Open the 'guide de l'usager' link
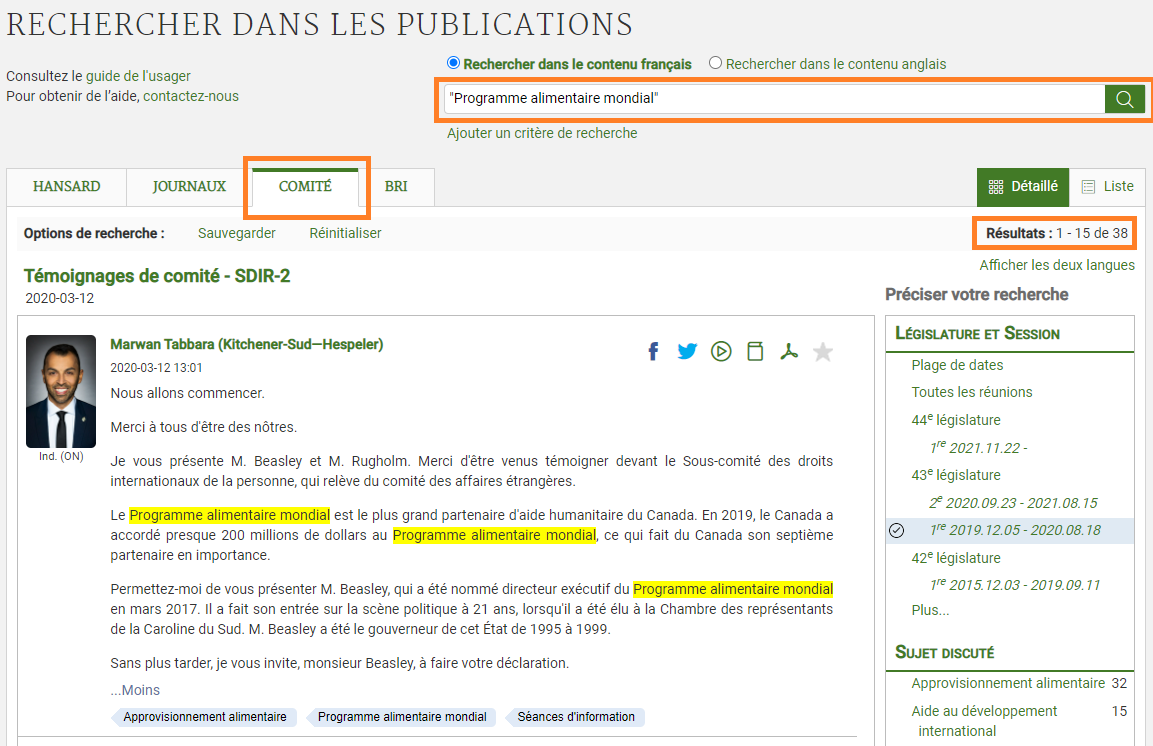The width and height of the screenshot is (1153, 746). [x=138, y=76]
